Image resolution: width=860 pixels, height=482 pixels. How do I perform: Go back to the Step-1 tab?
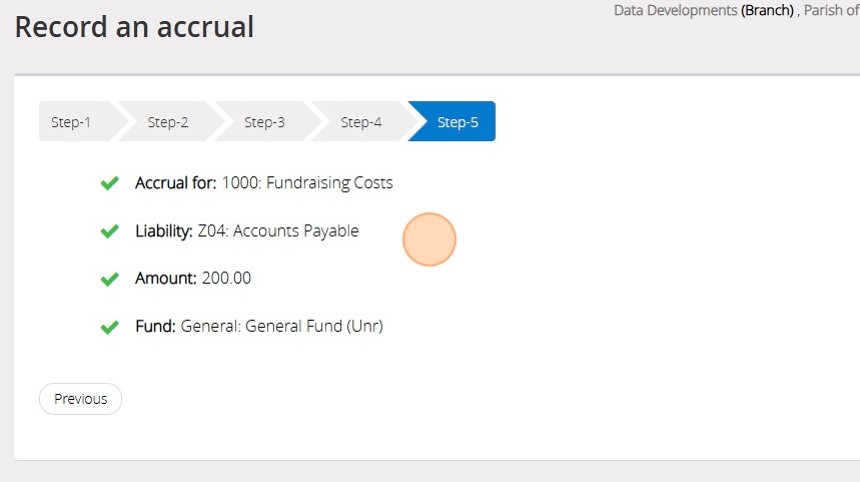pyautogui.click(x=72, y=122)
